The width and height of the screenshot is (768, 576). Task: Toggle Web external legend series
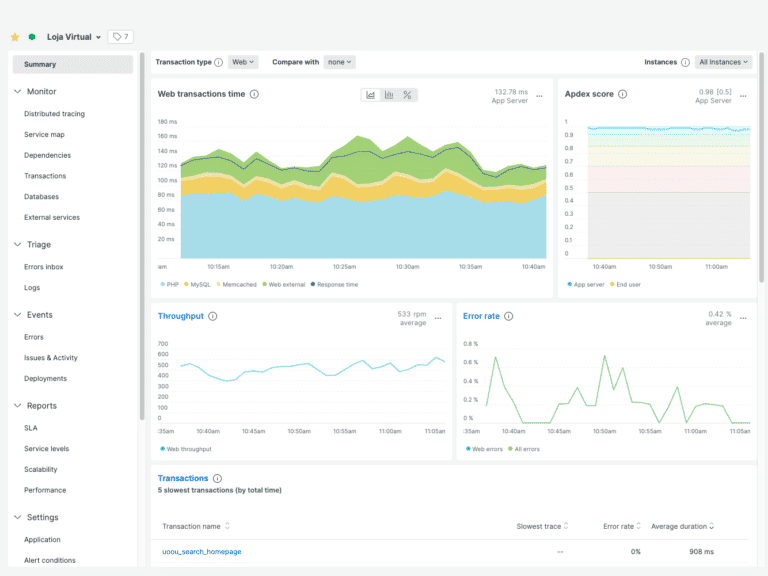pos(284,285)
